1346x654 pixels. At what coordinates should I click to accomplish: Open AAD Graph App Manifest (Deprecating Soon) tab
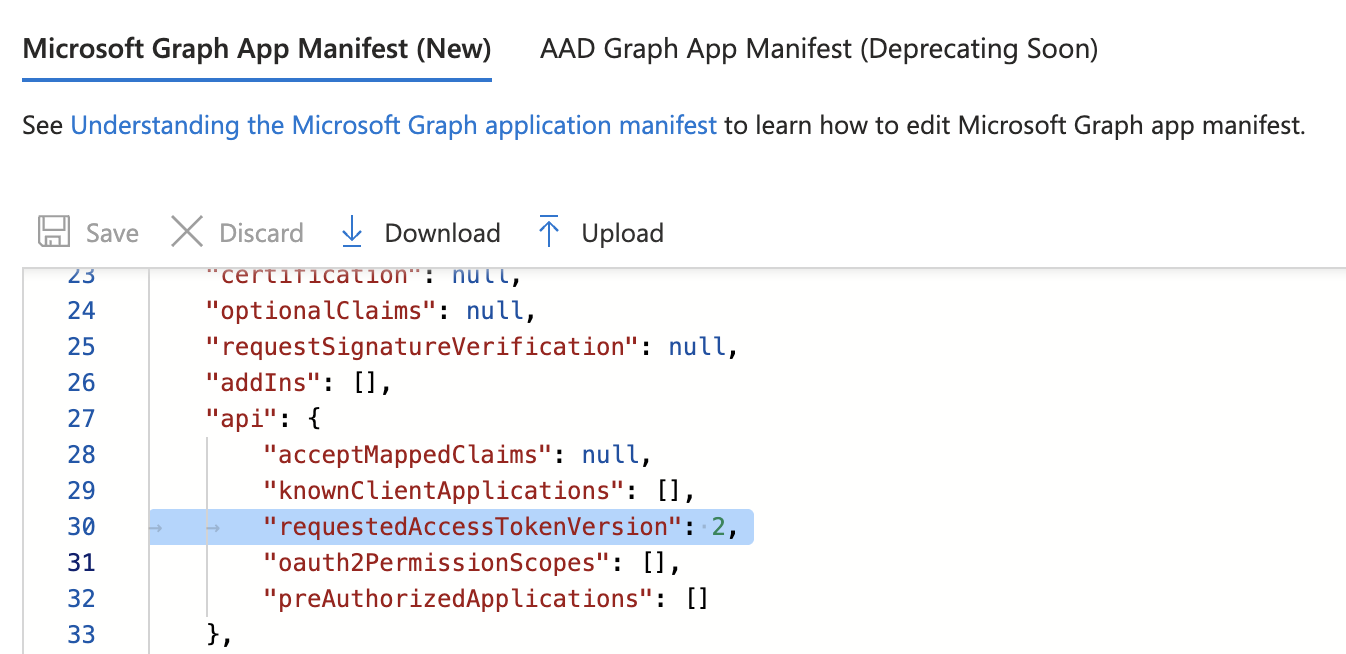(x=819, y=48)
